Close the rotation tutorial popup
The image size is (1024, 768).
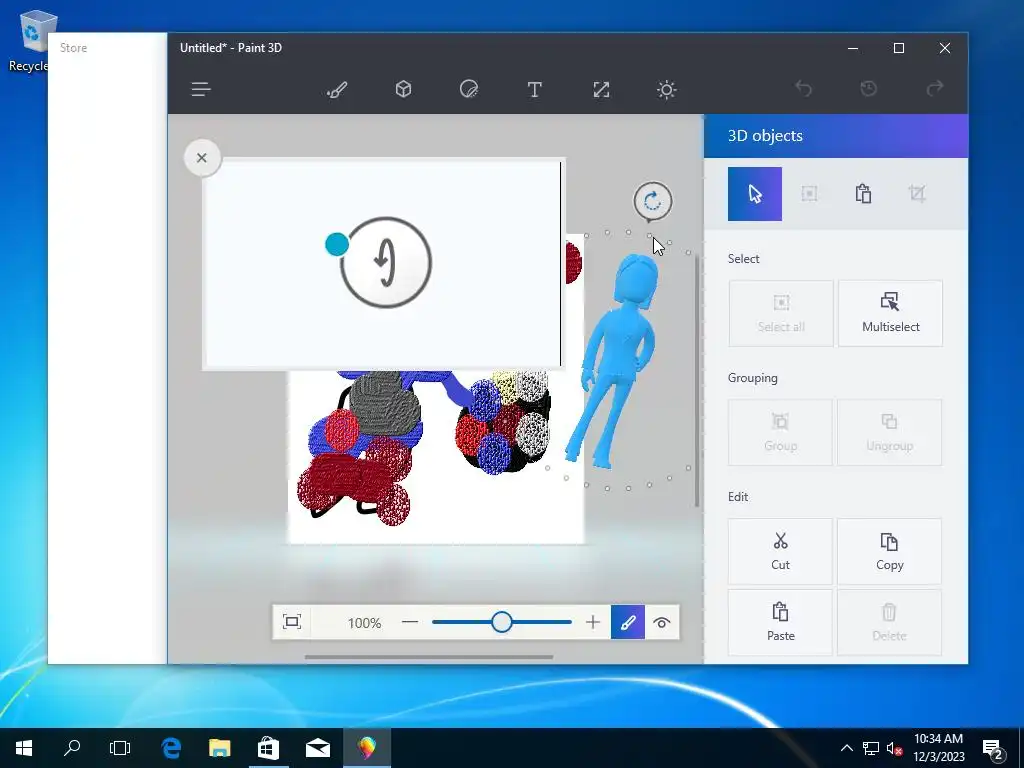pyautogui.click(x=202, y=157)
